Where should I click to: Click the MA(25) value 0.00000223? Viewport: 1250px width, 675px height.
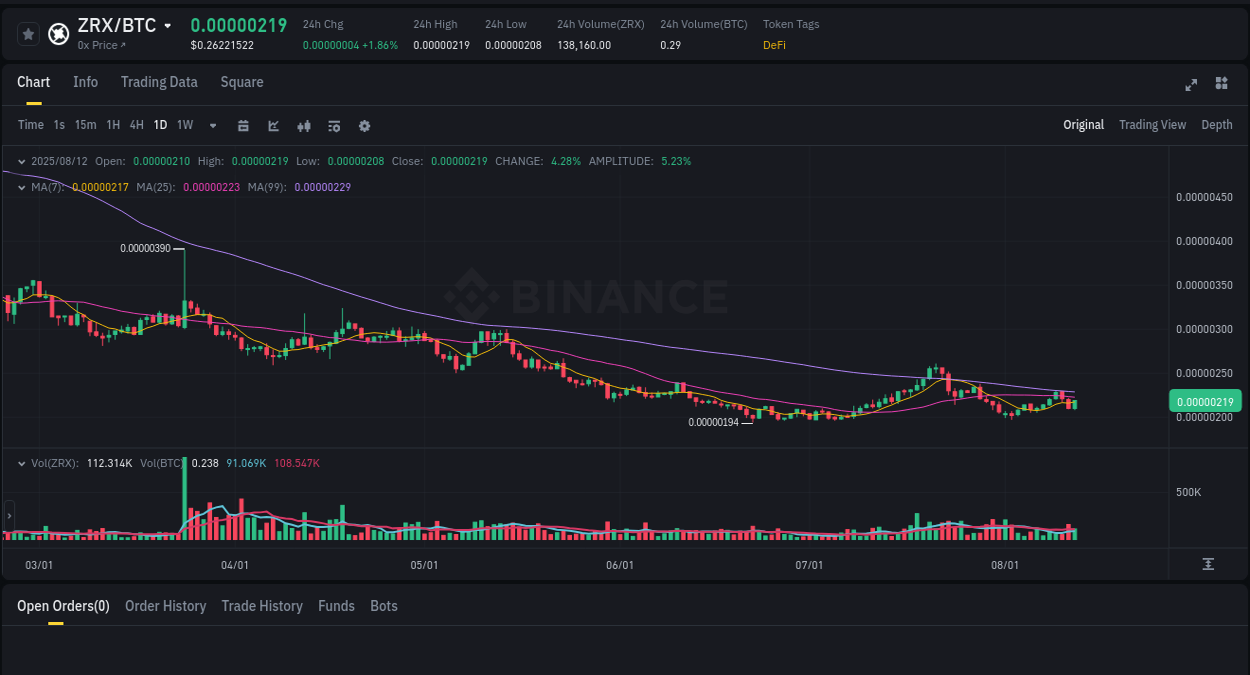[211, 187]
